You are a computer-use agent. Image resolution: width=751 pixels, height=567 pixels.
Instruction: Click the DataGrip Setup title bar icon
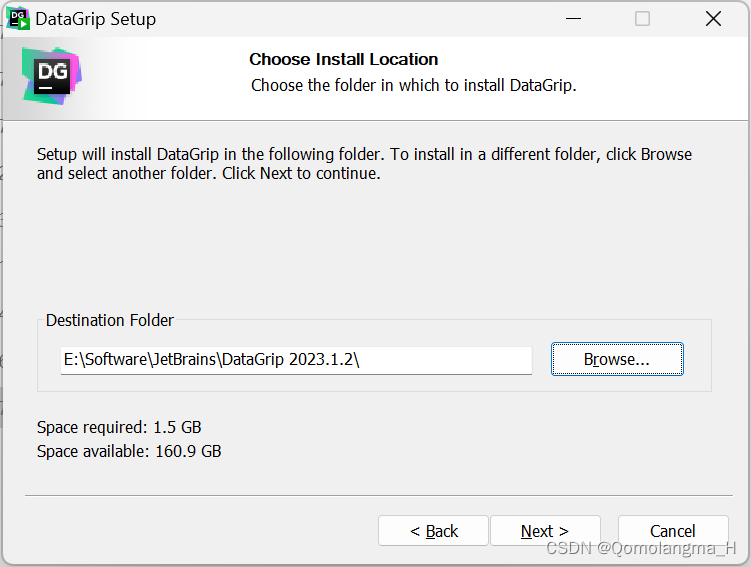coord(18,19)
